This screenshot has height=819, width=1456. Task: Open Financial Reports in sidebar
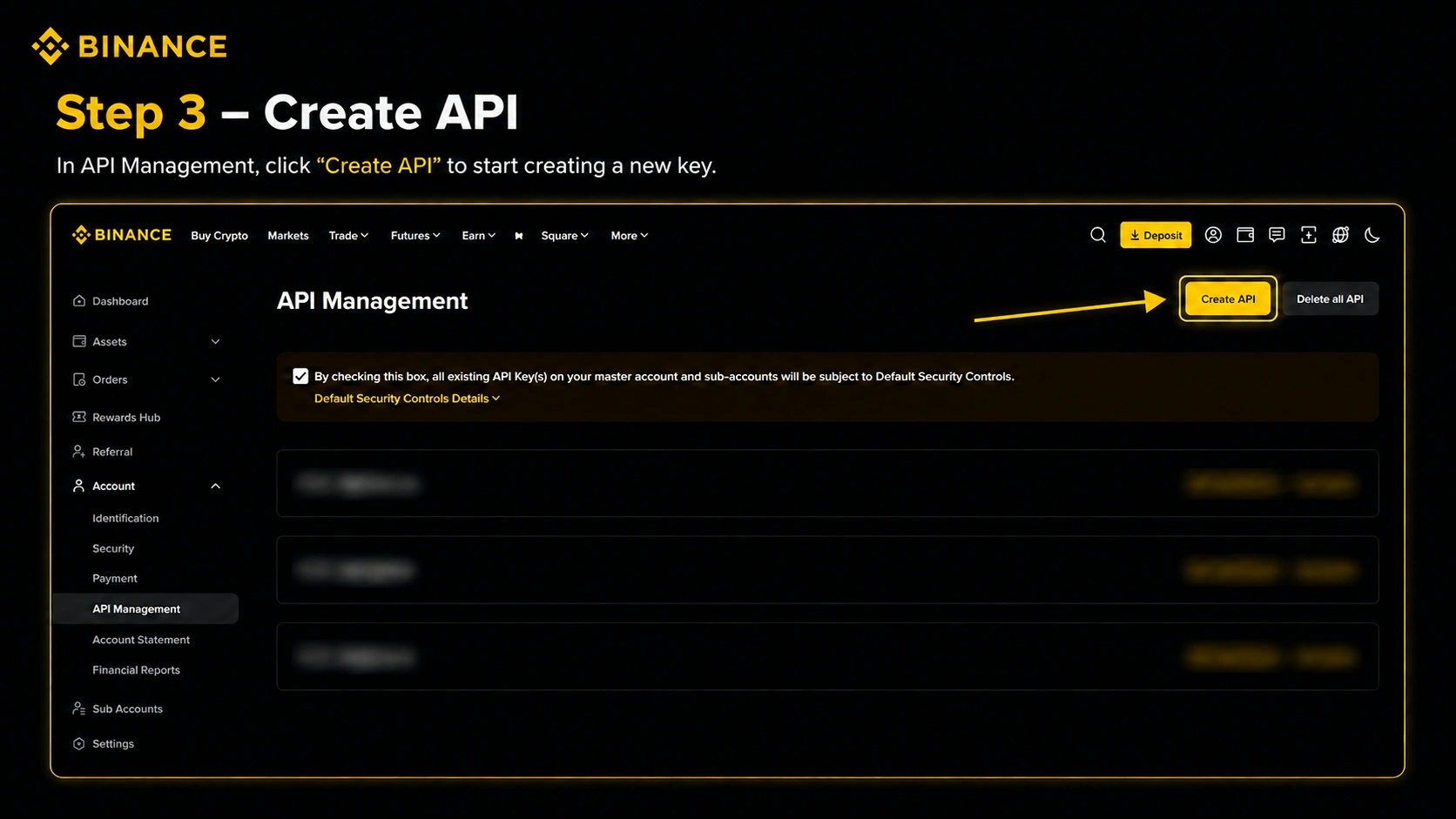point(136,670)
